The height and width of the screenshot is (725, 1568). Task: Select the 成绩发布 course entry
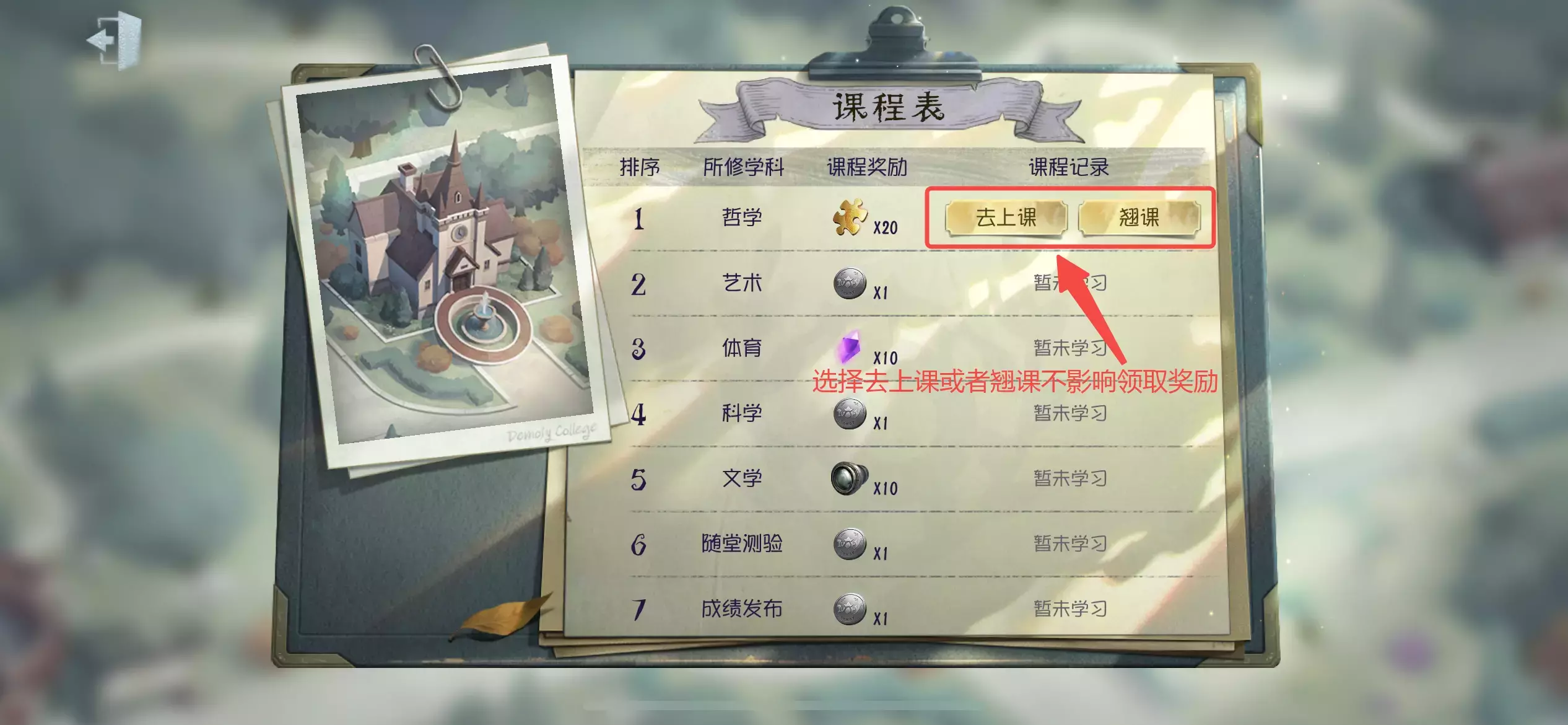(741, 609)
